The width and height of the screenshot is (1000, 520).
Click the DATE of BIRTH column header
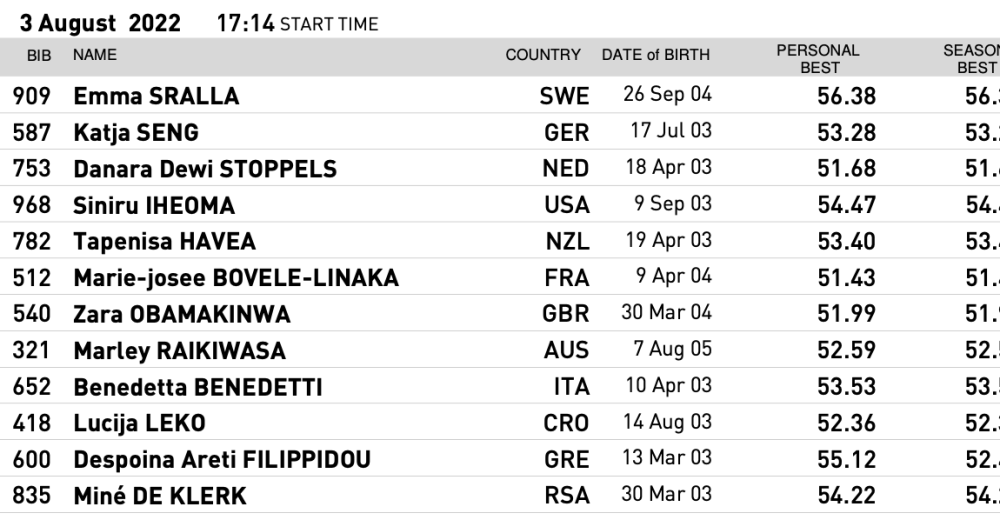655,55
